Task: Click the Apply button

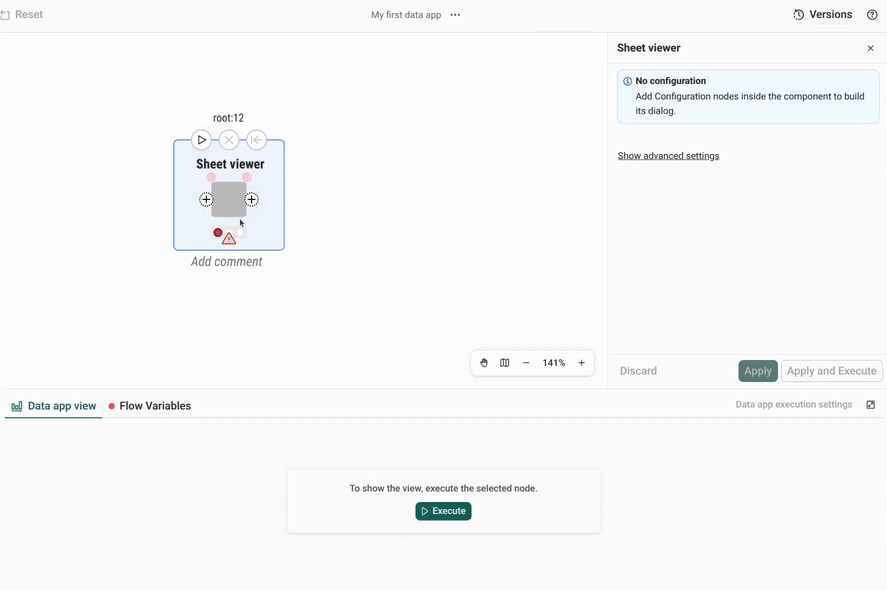Action: [758, 371]
